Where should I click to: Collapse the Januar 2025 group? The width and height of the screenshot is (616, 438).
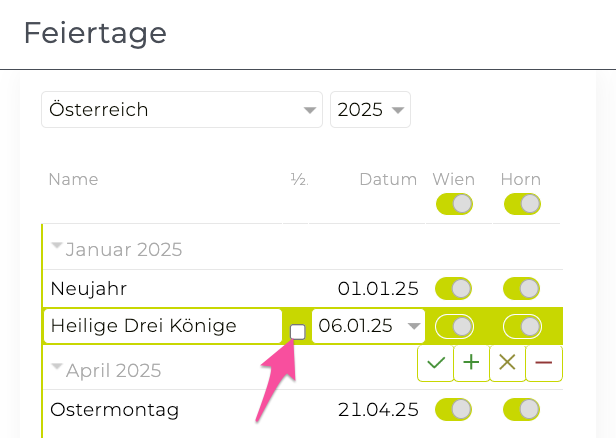[x=57, y=247]
